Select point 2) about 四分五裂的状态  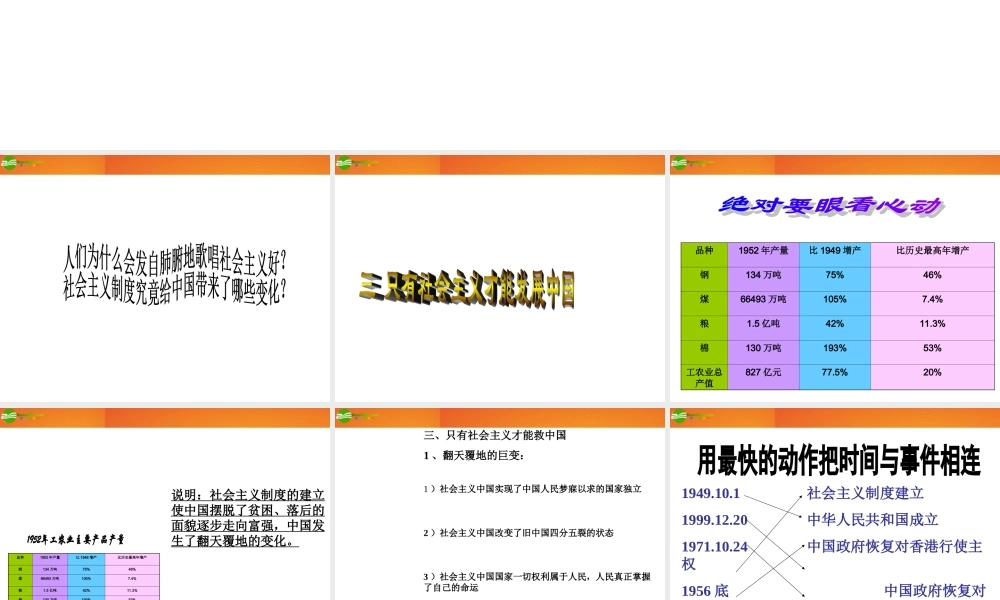pyautogui.click(x=518, y=533)
